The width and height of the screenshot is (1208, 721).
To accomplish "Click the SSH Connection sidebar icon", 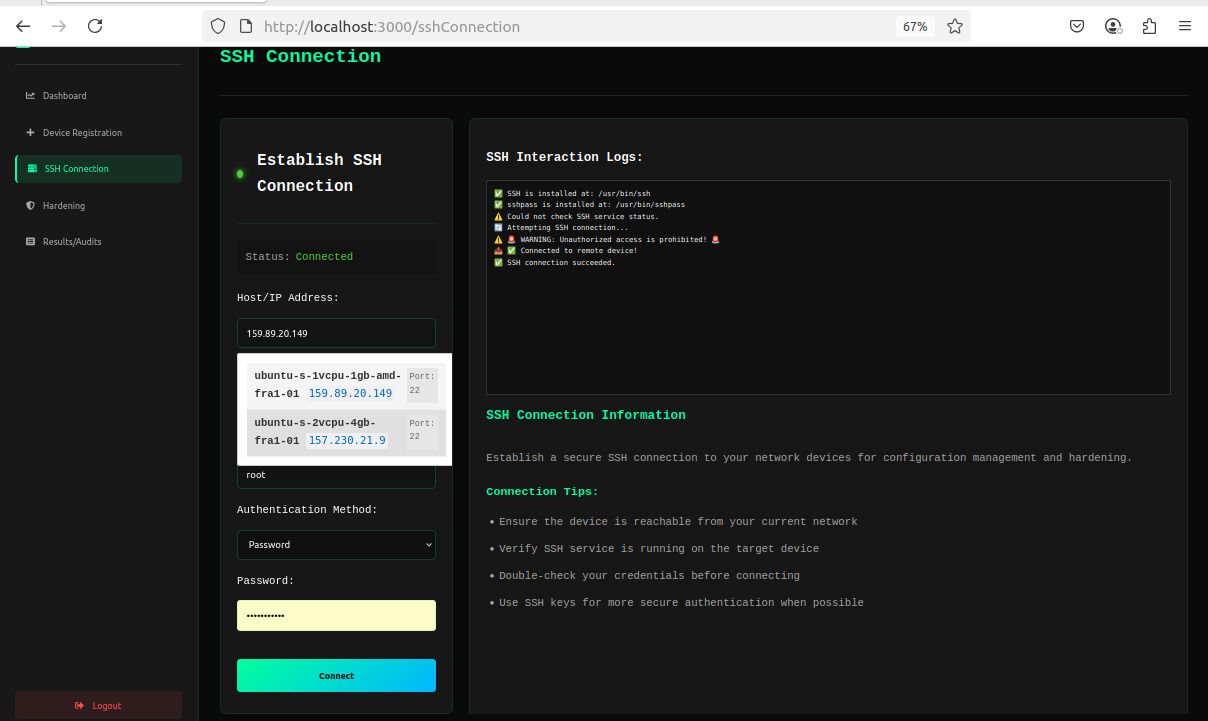I will tap(33, 169).
